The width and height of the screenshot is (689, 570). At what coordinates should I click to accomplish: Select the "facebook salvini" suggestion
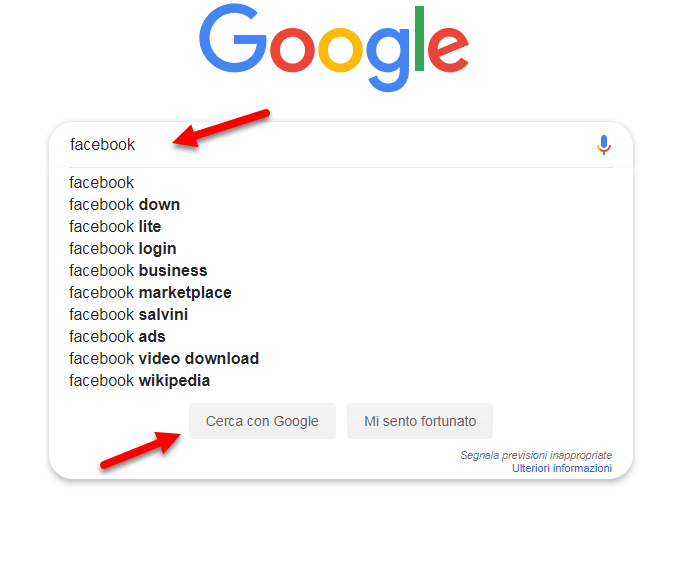point(128,314)
